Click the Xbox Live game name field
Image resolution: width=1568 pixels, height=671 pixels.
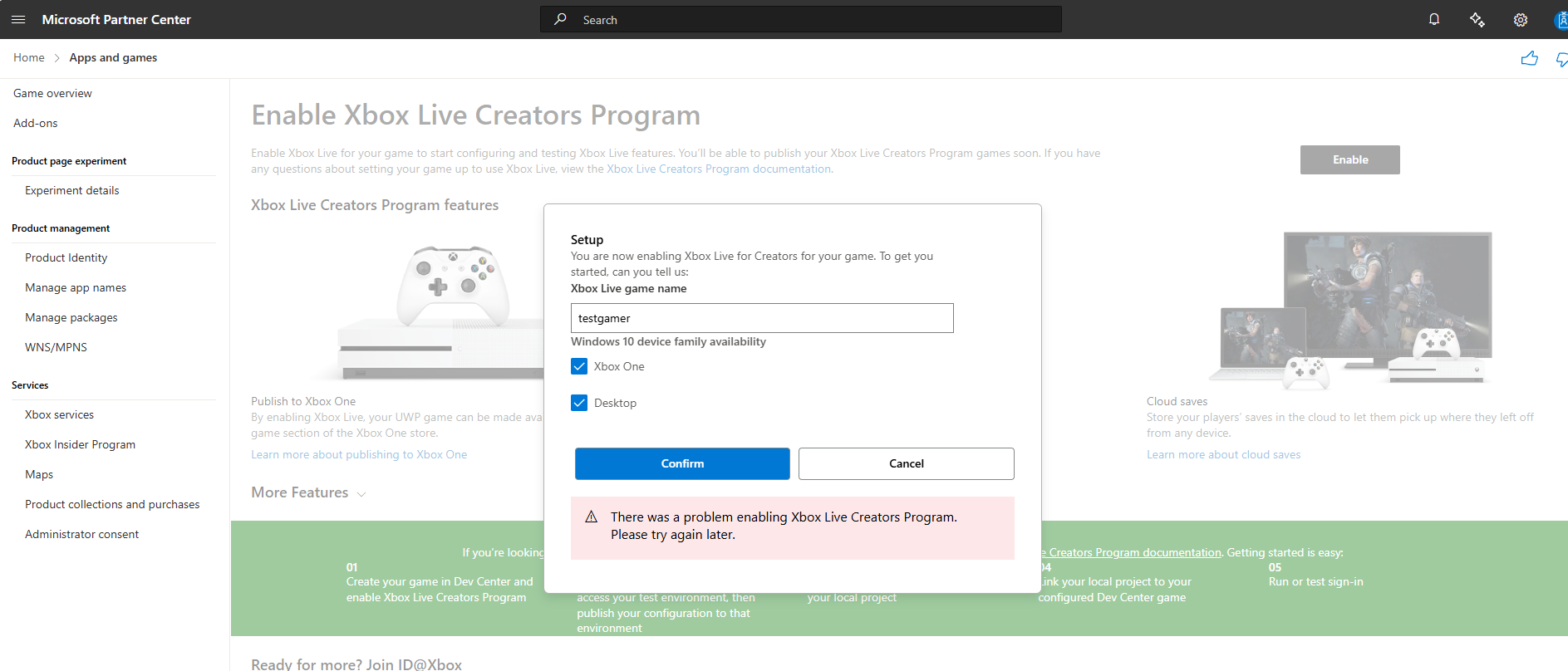(x=762, y=318)
